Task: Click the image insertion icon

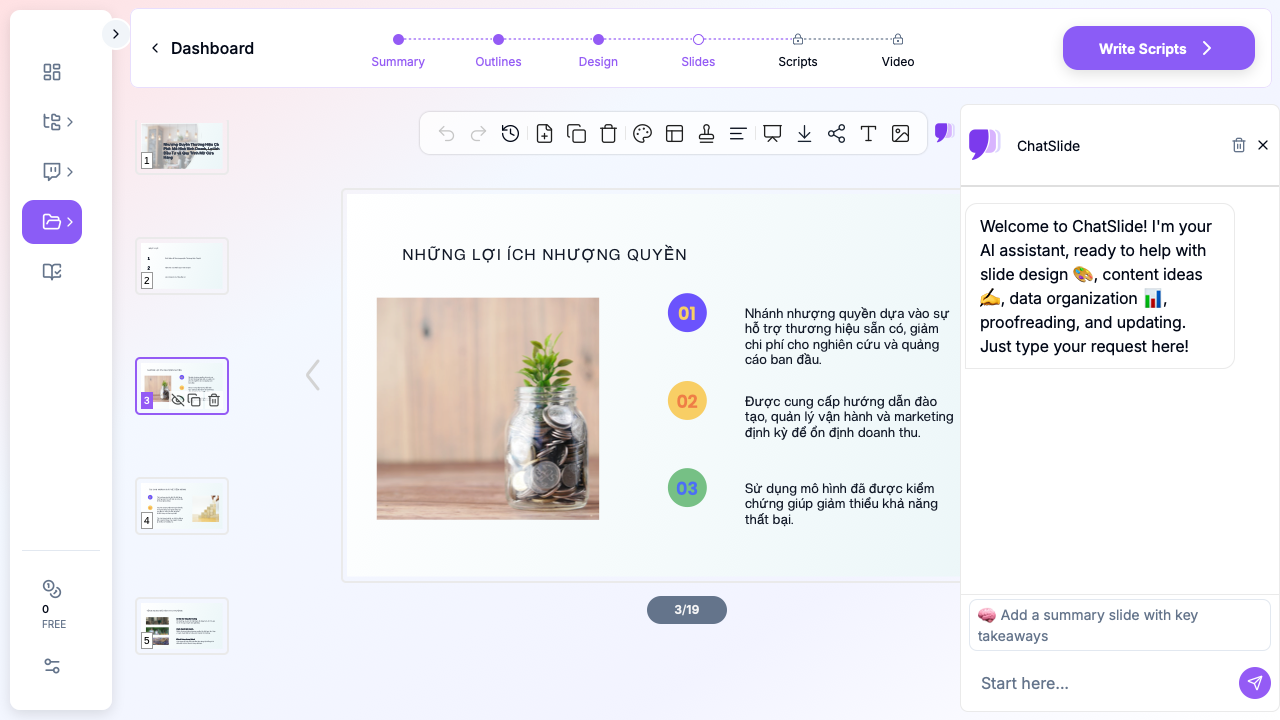Action: pyautogui.click(x=900, y=132)
